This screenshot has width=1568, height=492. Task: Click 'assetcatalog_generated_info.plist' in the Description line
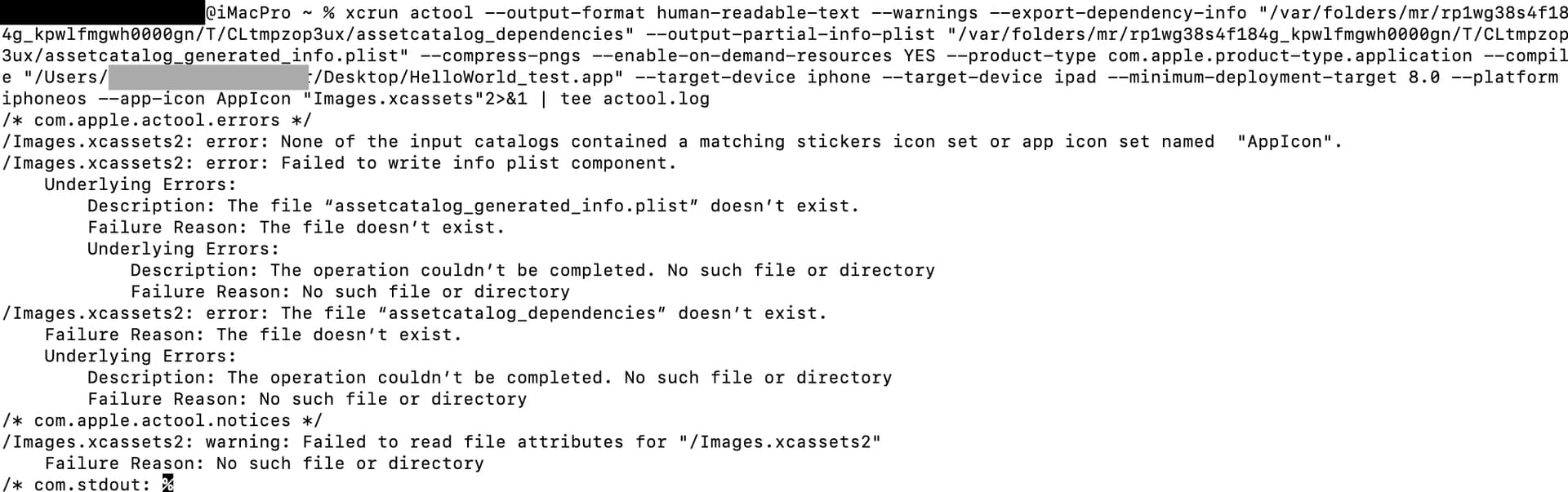click(x=511, y=206)
